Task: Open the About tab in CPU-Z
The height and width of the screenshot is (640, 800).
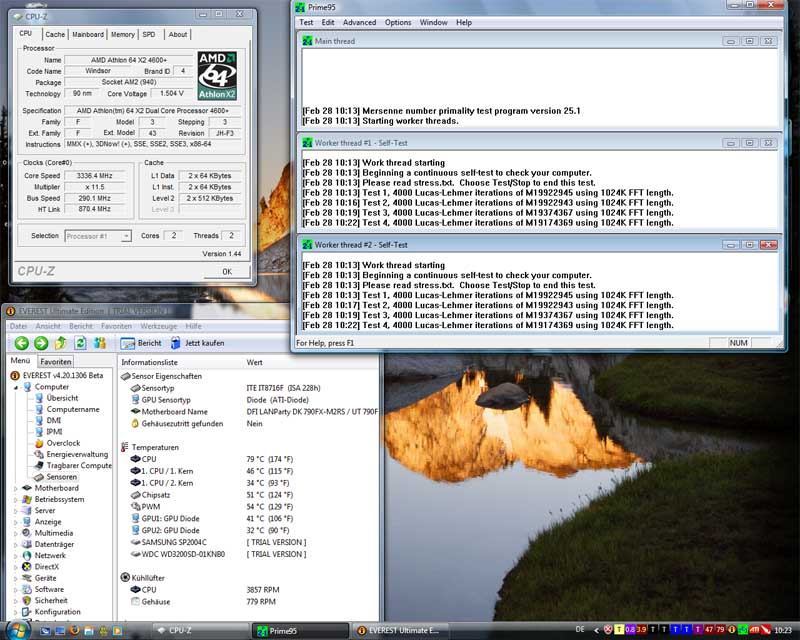Action: (x=178, y=34)
